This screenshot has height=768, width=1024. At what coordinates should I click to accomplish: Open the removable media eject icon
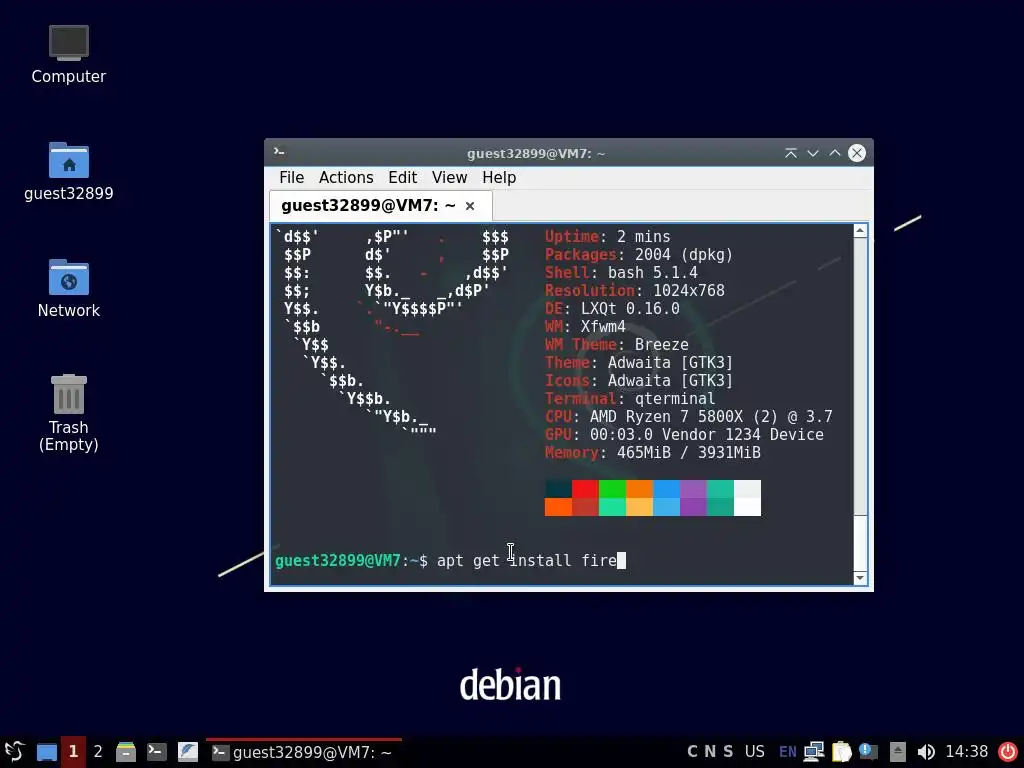tap(898, 752)
